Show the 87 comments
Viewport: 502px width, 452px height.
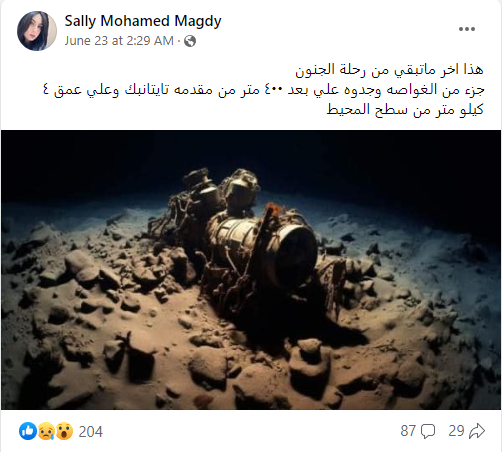(x=408, y=431)
